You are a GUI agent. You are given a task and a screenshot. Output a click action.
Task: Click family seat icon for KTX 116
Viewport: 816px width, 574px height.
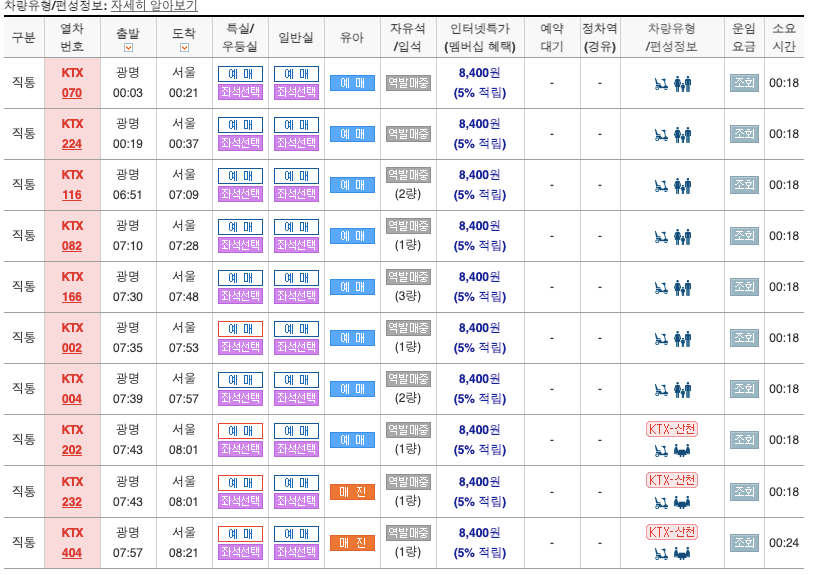[683, 186]
